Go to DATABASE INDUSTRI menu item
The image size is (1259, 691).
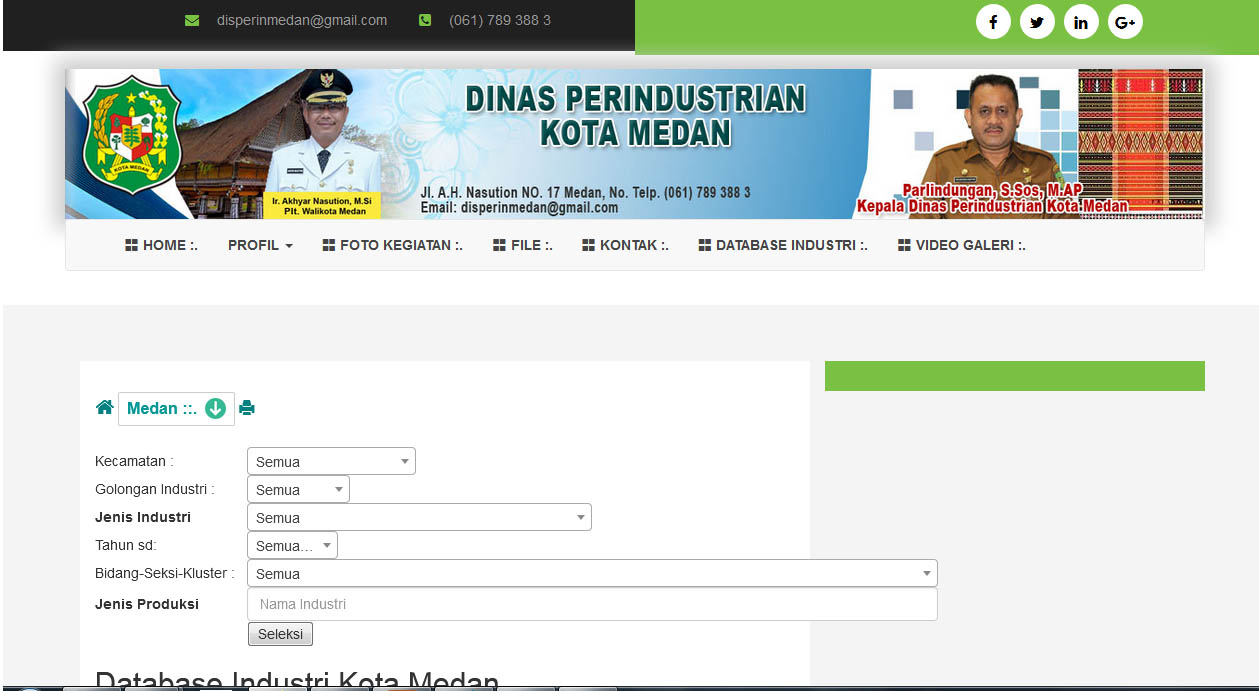tap(783, 245)
